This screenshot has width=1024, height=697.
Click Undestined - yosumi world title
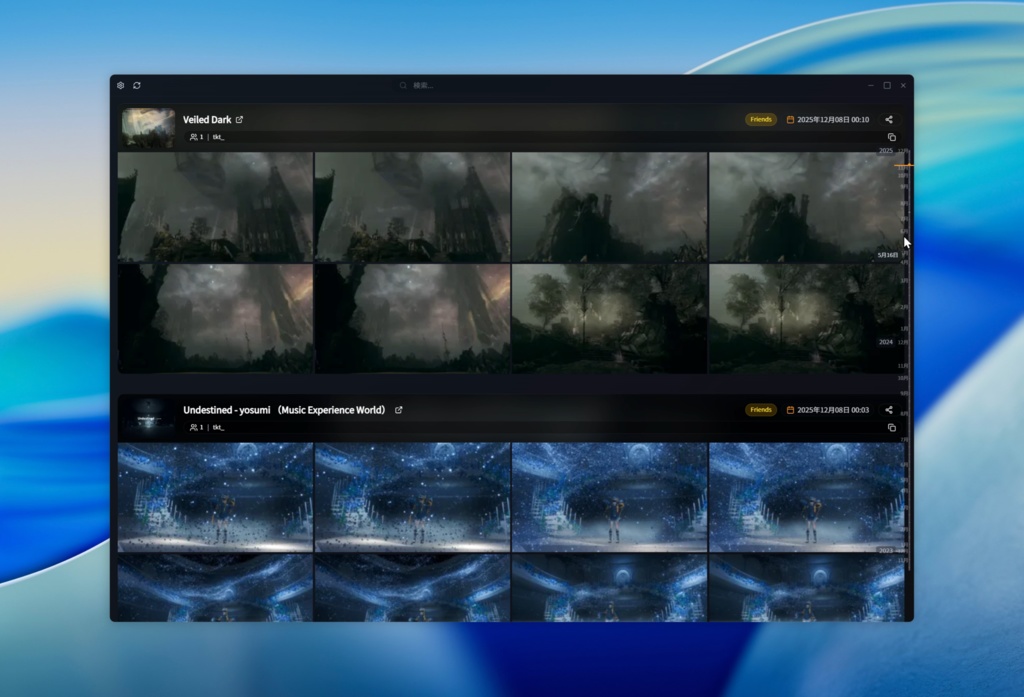(x=285, y=410)
